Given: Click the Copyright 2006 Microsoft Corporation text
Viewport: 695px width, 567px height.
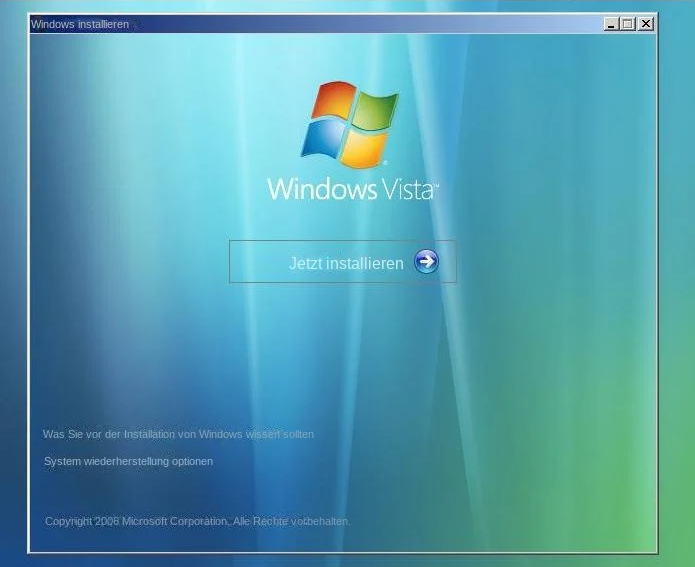Looking at the screenshot, I should pos(198,521).
